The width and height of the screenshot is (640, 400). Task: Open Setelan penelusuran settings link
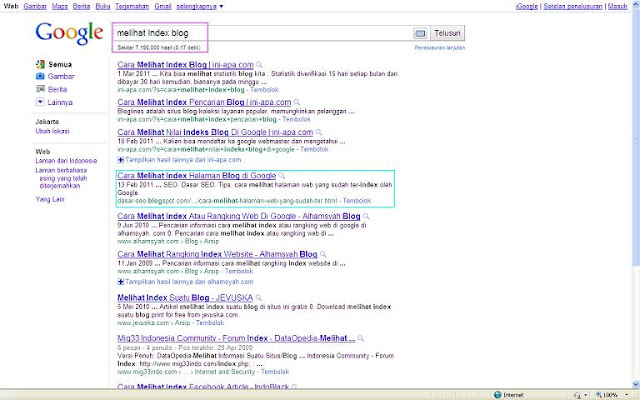click(x=573, y=7)
